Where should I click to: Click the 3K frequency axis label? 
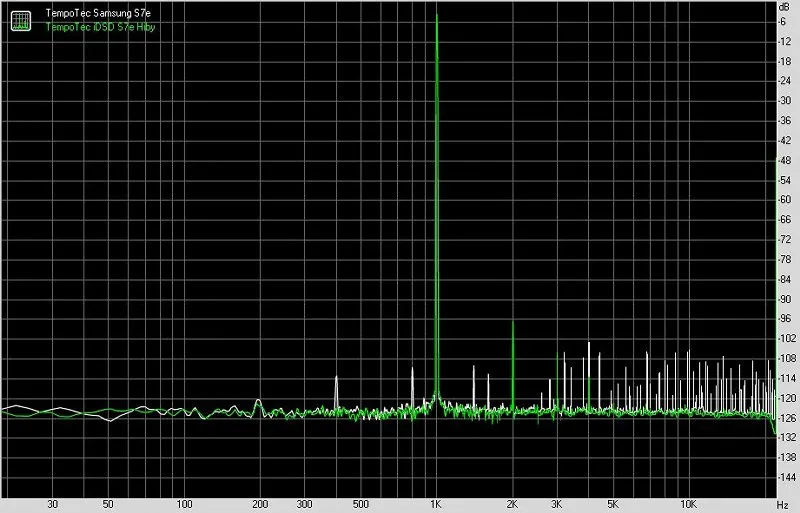click(x=556, y=504)
